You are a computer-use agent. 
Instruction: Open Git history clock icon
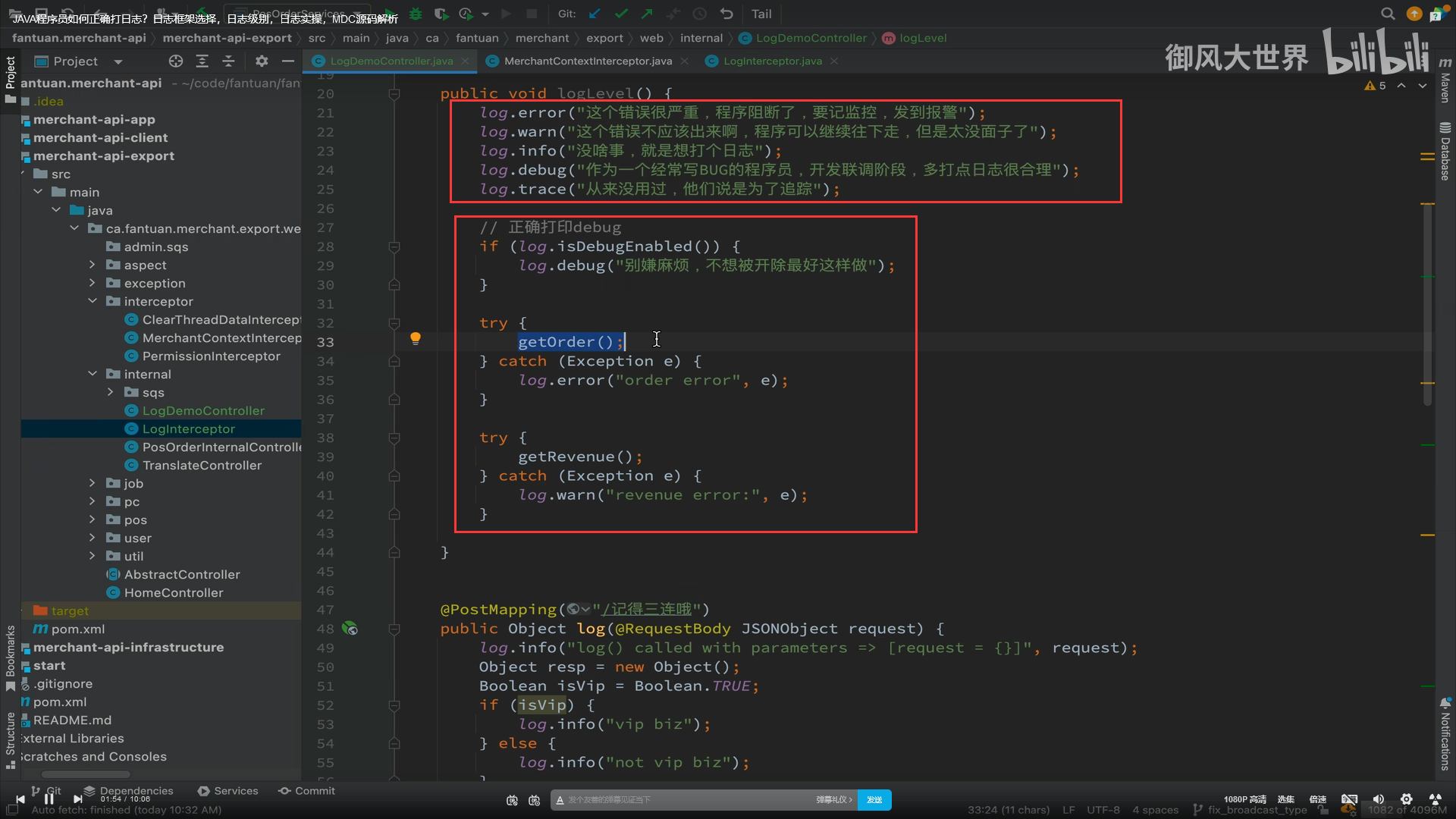pos(699,14)
